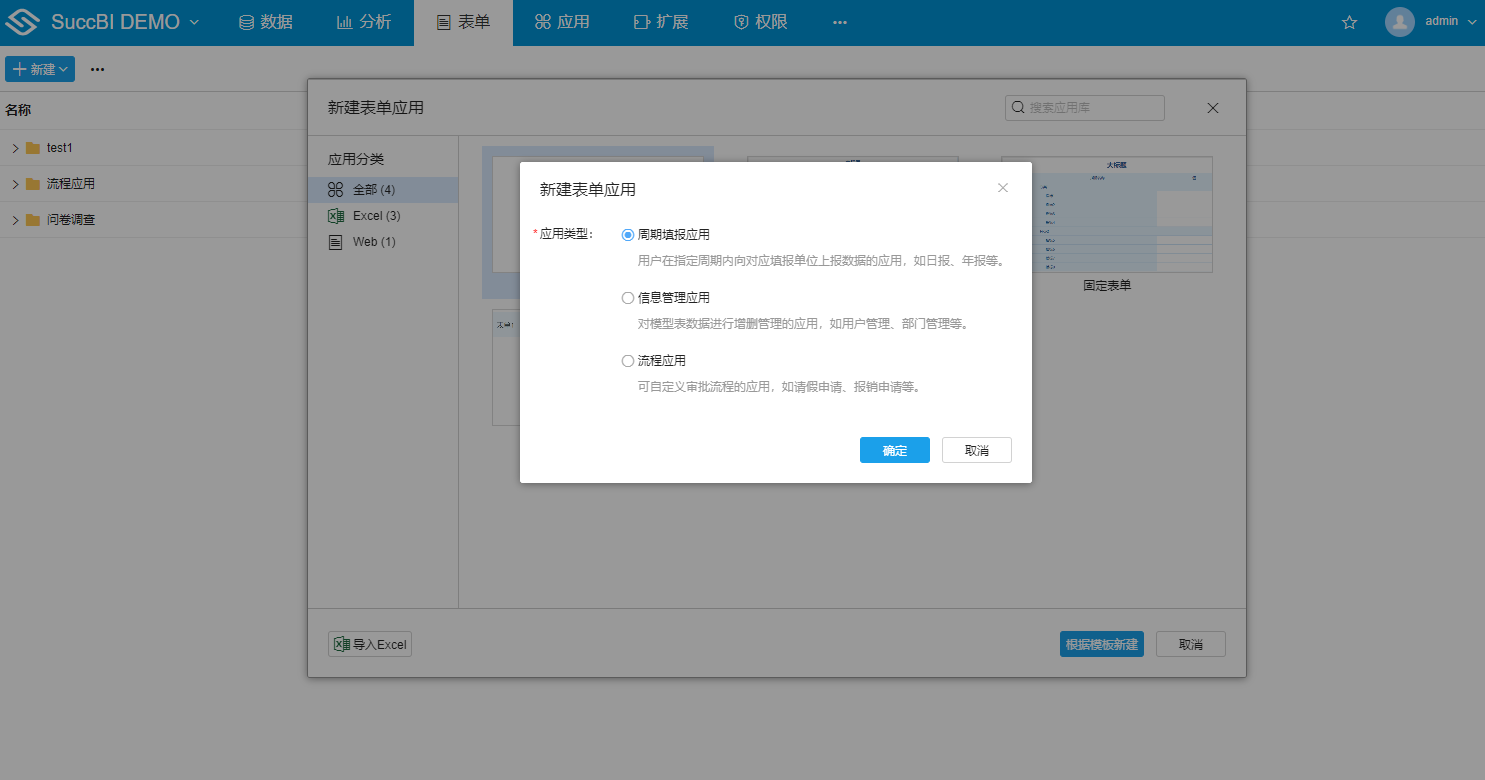The image size is (1485, 780).
Task: Click 取消 in the application type dialog
Action: point(977,450)
